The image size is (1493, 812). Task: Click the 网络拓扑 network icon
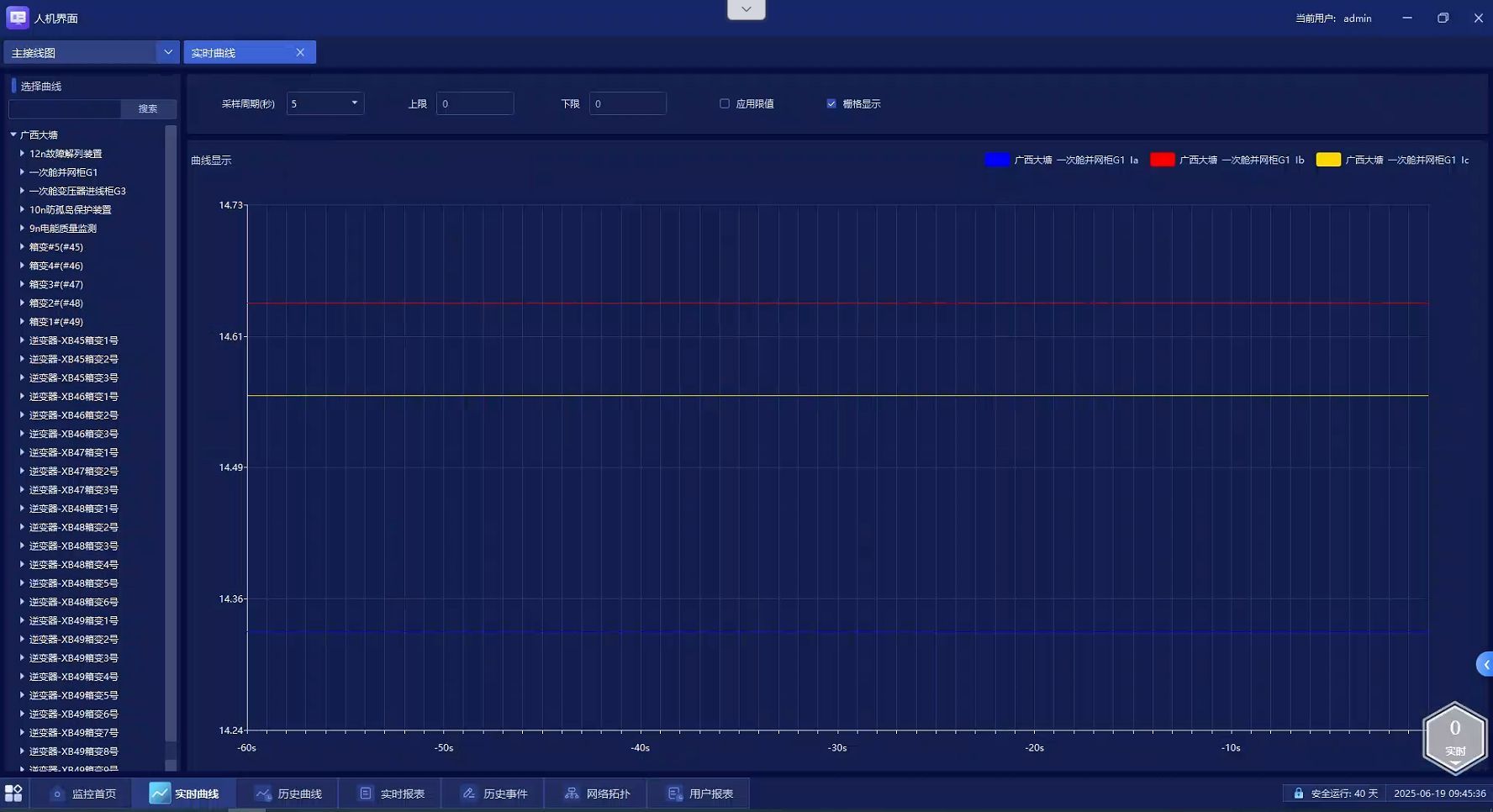[x=572, y=794]
